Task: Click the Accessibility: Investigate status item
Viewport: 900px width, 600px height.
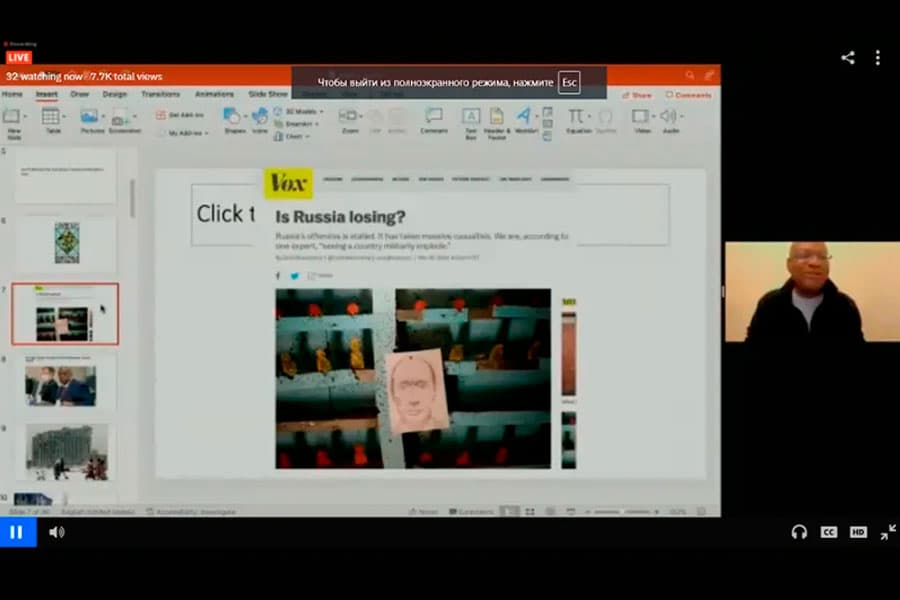Action: click(192, 511)
